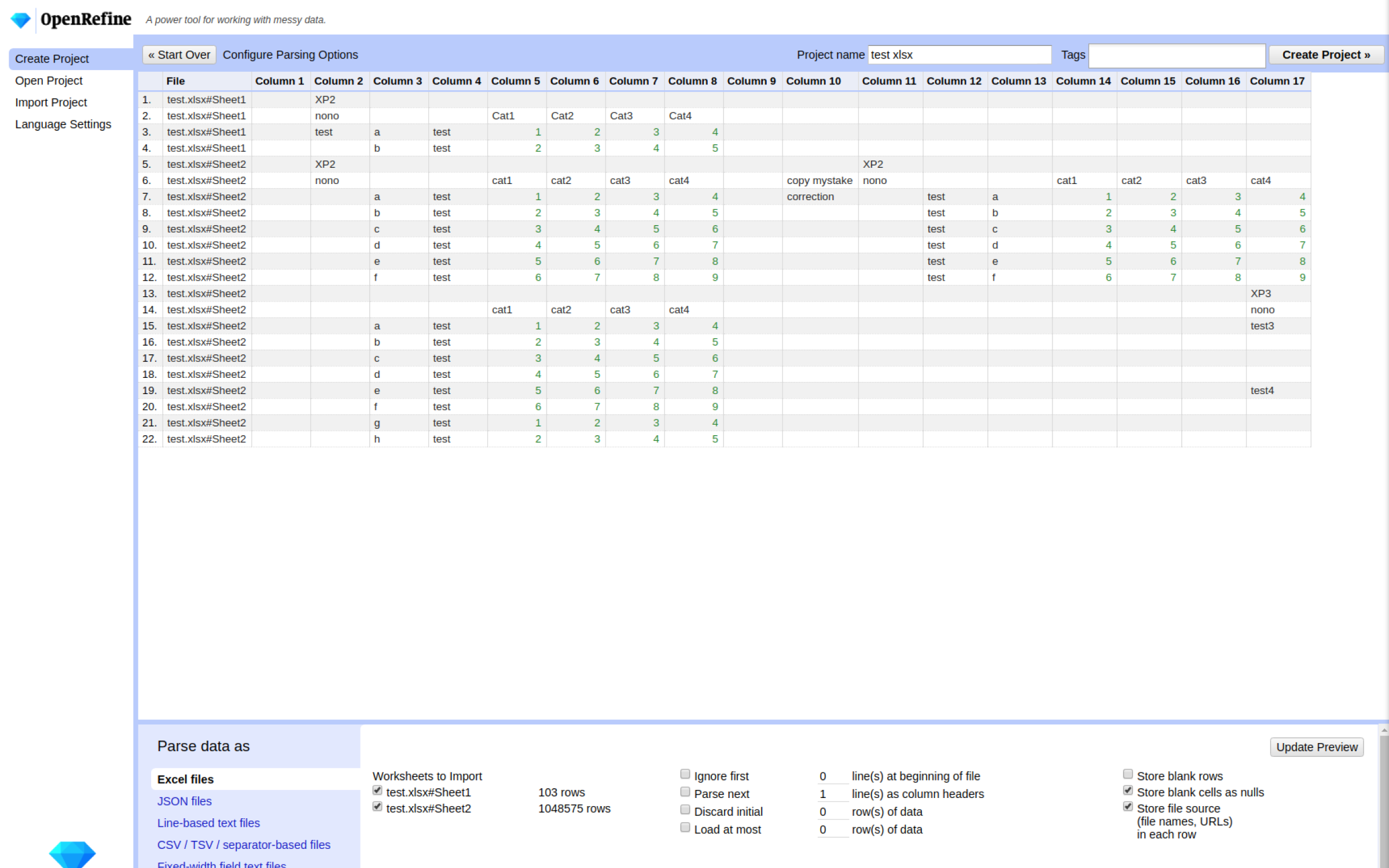
Task: Open the Open Project tab
Action: point(49,80)
